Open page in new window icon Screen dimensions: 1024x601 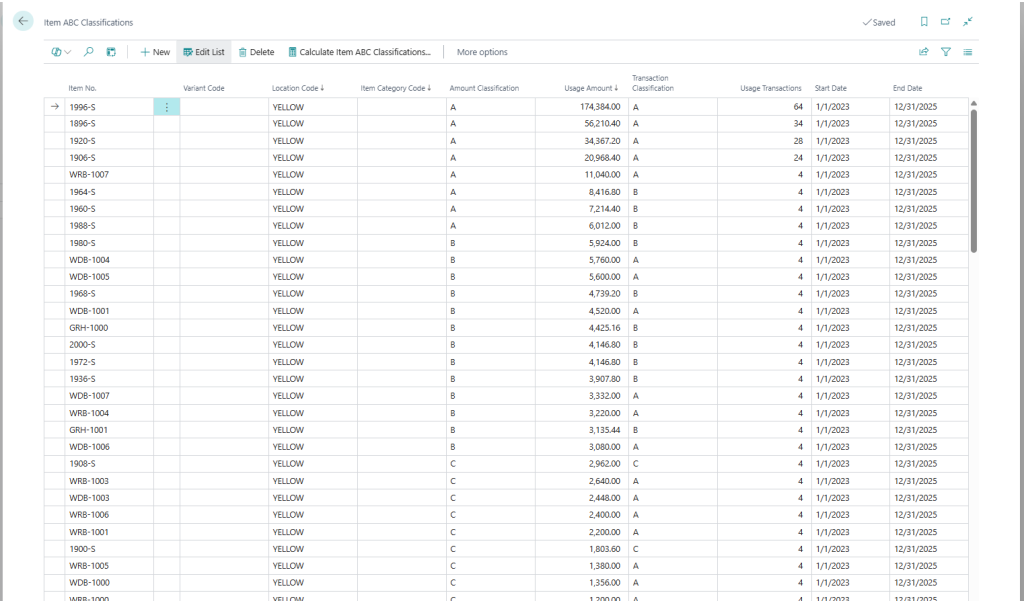click(945, 22)
